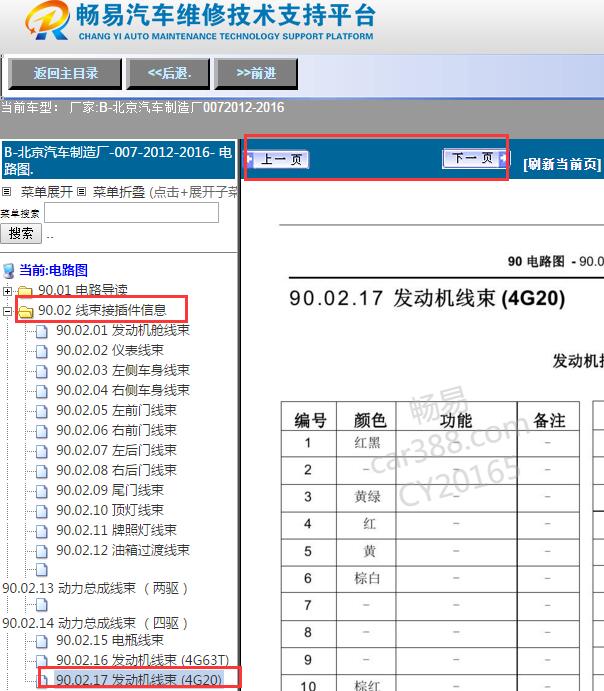Open 90.02.16 发动机线束 (4G63T)
604x691 pixels.
point(143,660)
